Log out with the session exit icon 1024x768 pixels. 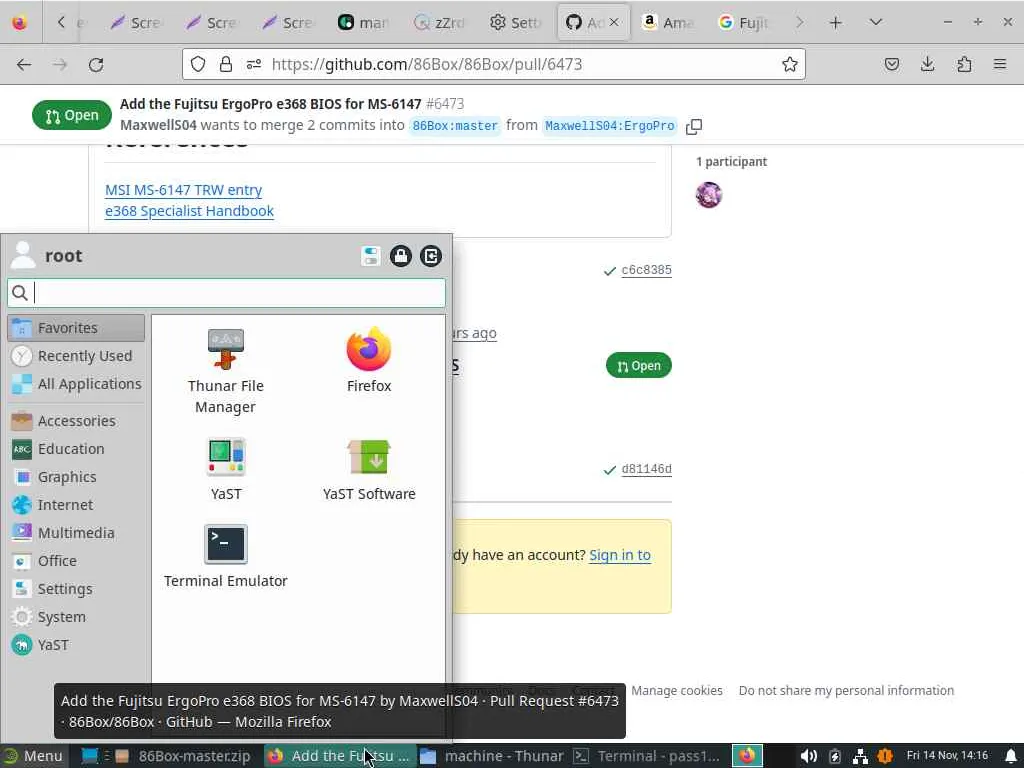pyautogui.click(x=430, y=256)
